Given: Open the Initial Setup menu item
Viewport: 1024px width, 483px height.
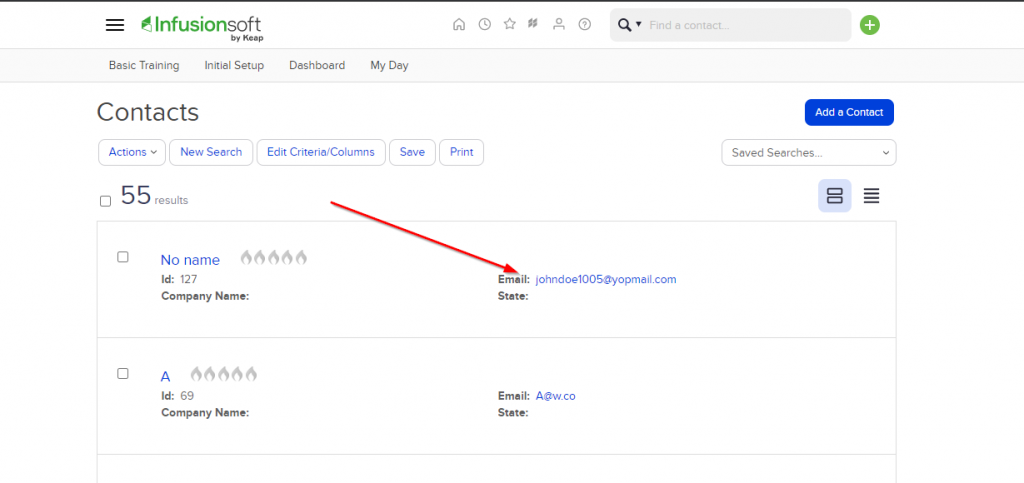Looking at the screenshot, I should (234, 65).
